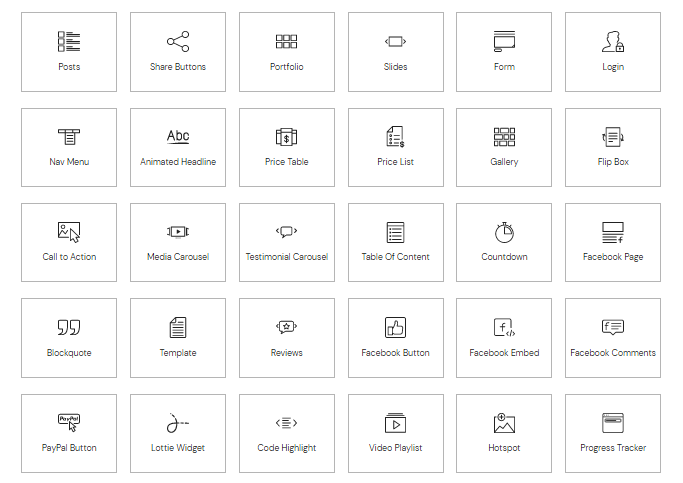The image size is (683, 483).
Task: Select the Call to Action widget
Action: click(x=69, y=242)
